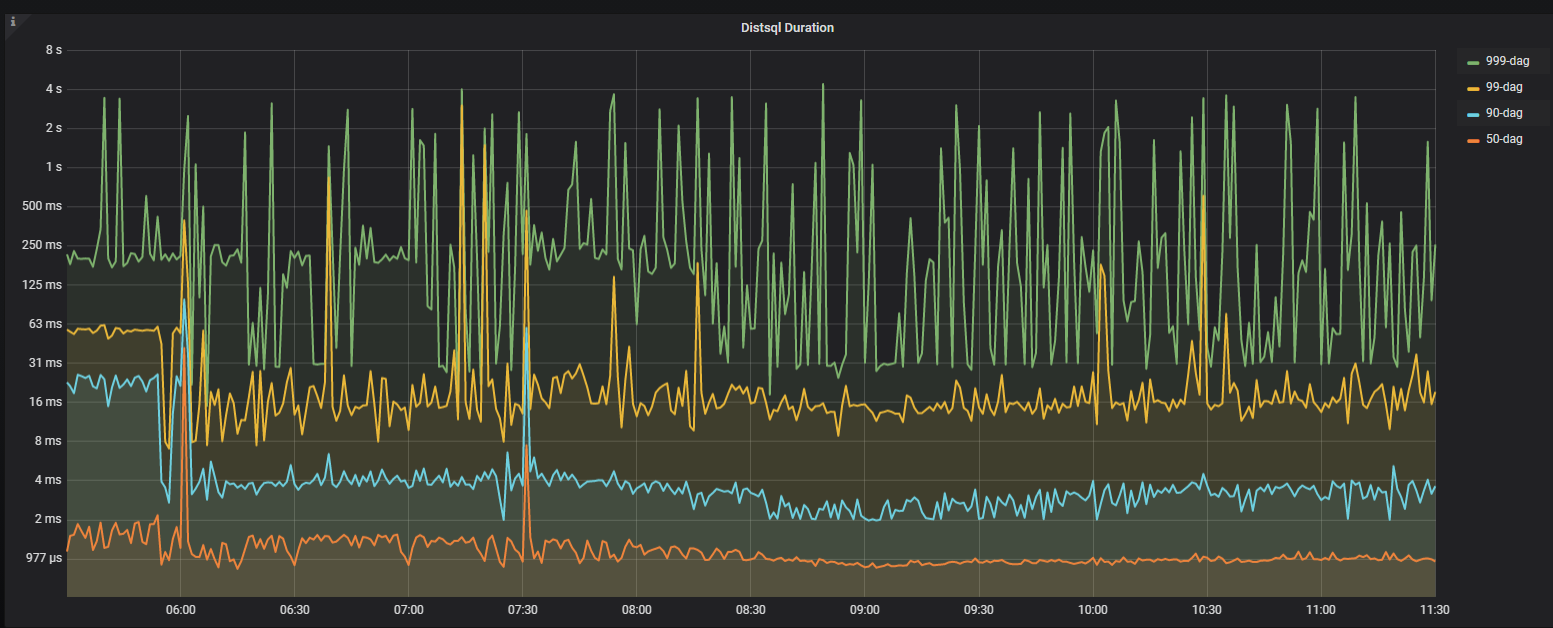The height and width of the screenshot is (628, 1553).
Task: Click the 10:30 time axis label
Action: pyautogui.click(x=1206, y=609)
